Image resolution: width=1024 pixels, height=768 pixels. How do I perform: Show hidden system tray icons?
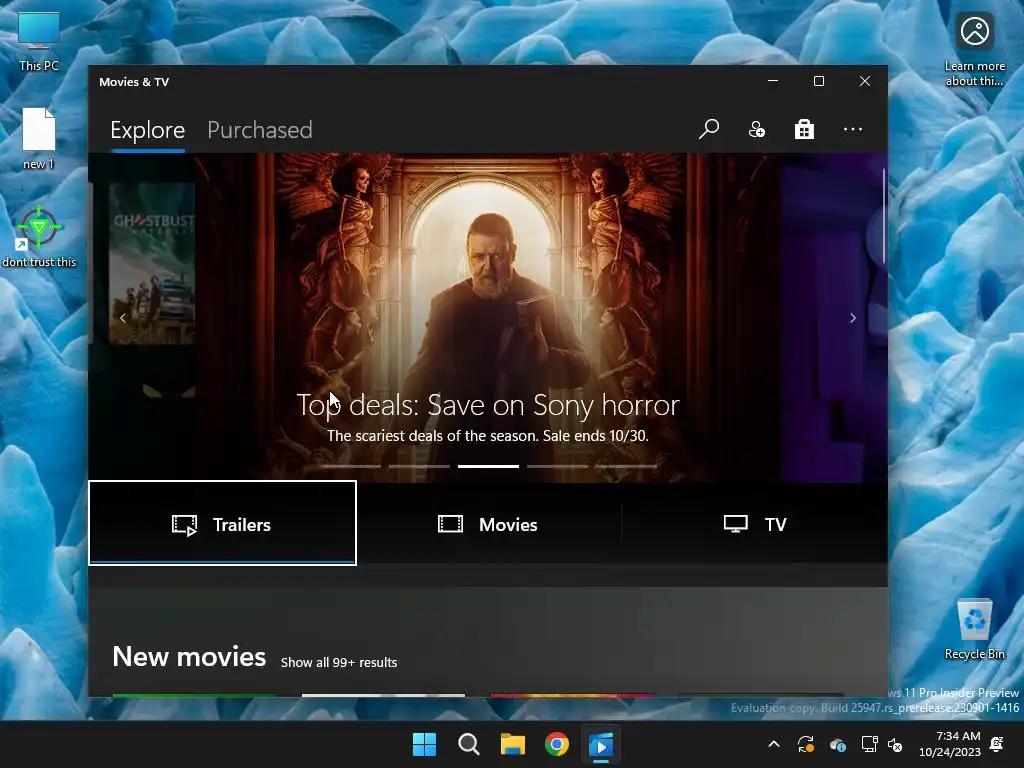pyautogui.click(x=774, y=744)
